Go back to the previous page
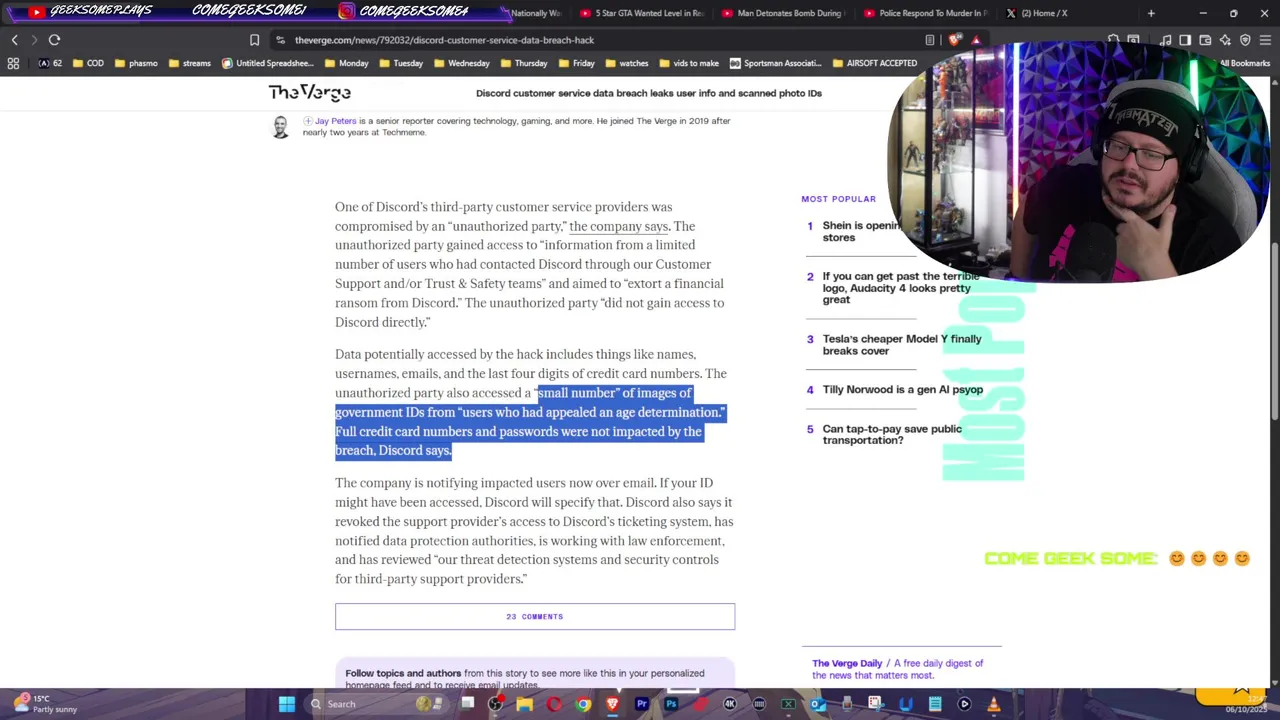This screenshot has width=1280, height=720. (14, 40)
